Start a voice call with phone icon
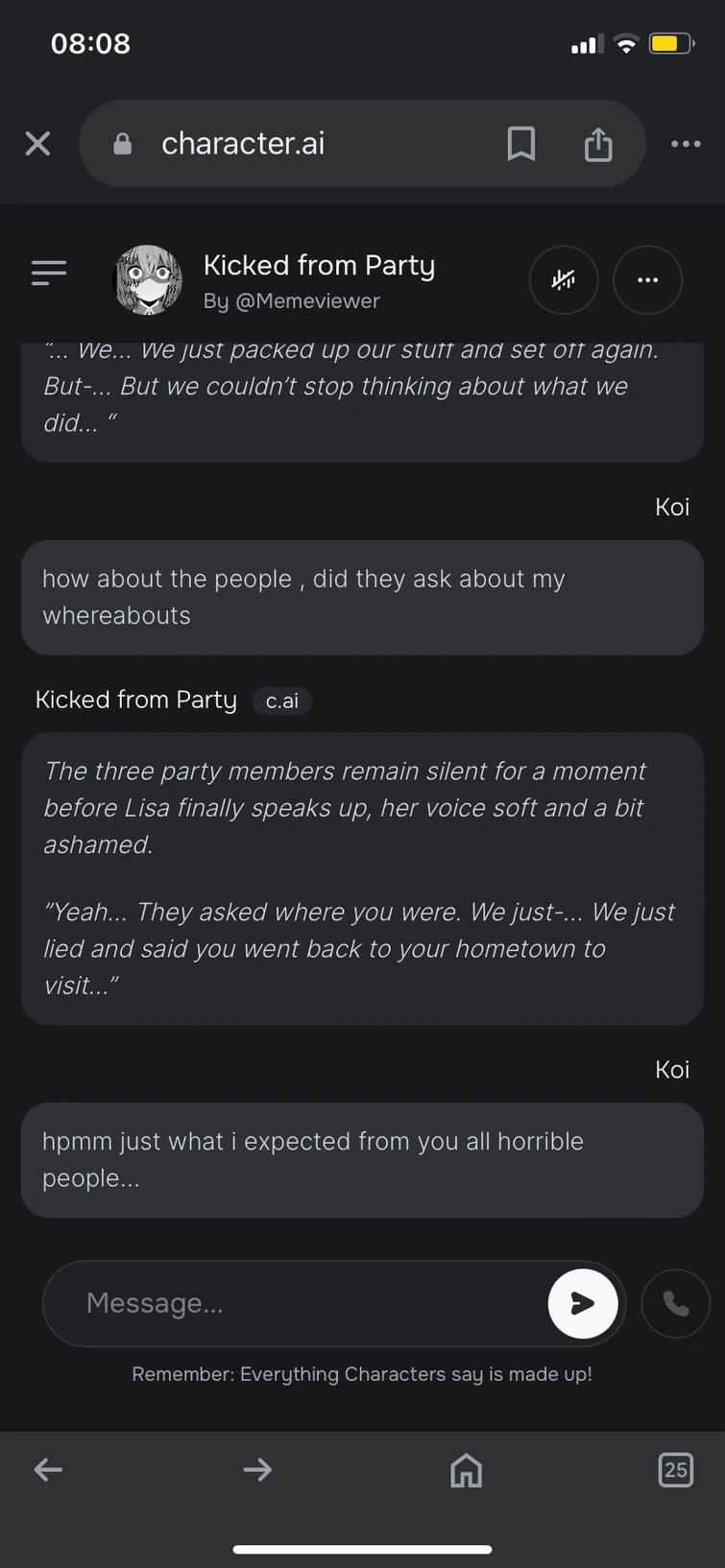 tap(676, 1303)
